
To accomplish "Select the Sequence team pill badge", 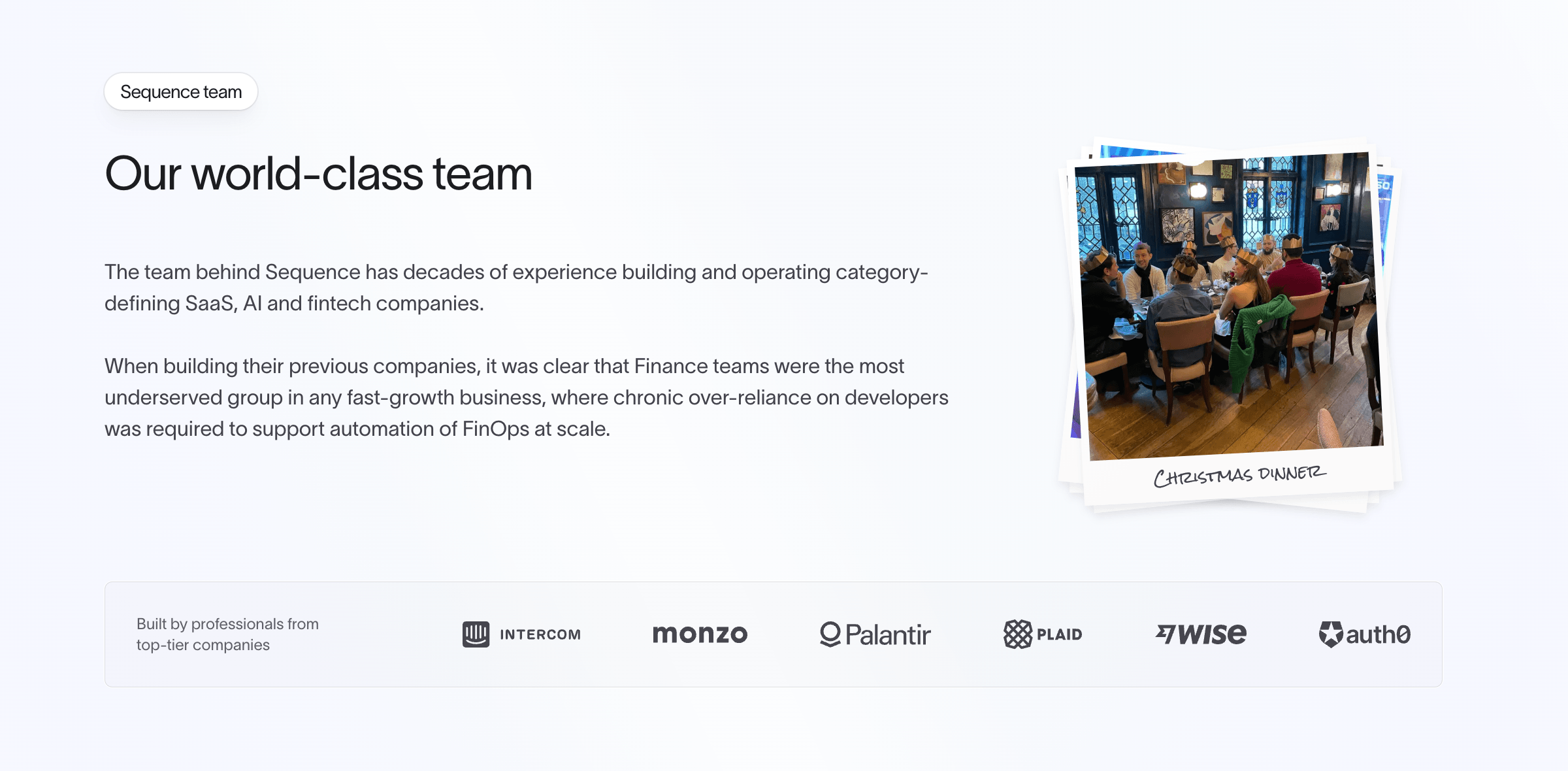I will (x=181, y=91).
